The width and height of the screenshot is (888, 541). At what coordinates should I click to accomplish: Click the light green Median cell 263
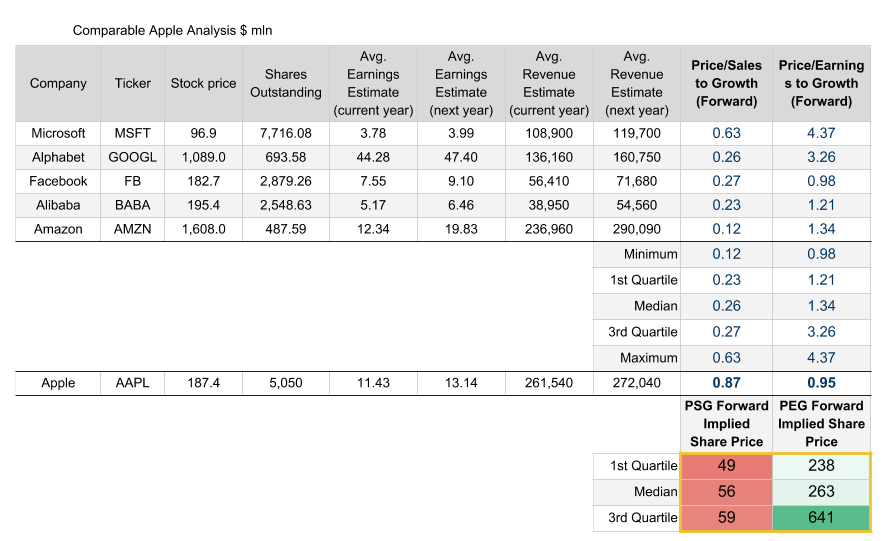[820, 492]
